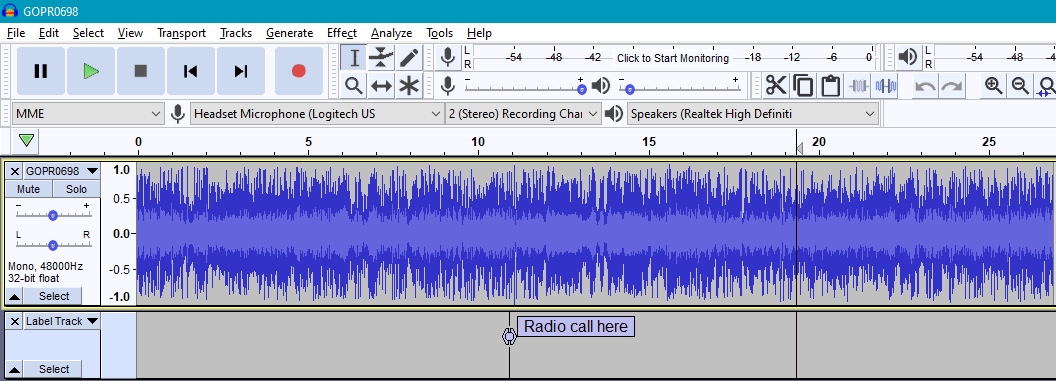
Task: Open the Analyze menu
Action: coord(391,33)
